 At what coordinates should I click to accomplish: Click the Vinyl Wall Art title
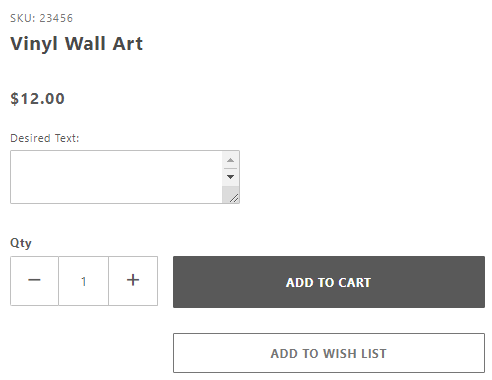77,44
